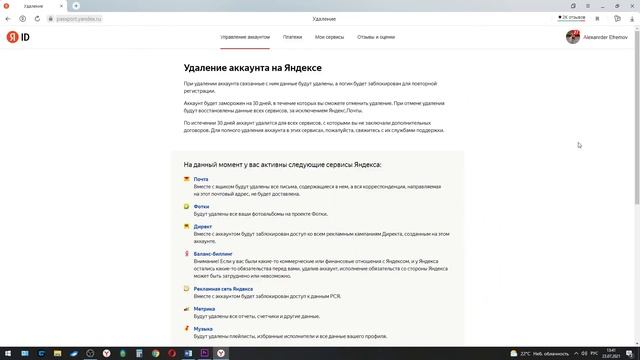The height and width of the screenshot is (360, 640).
Task: Click the Alexander Efremov account name
Action: (605, 37)
